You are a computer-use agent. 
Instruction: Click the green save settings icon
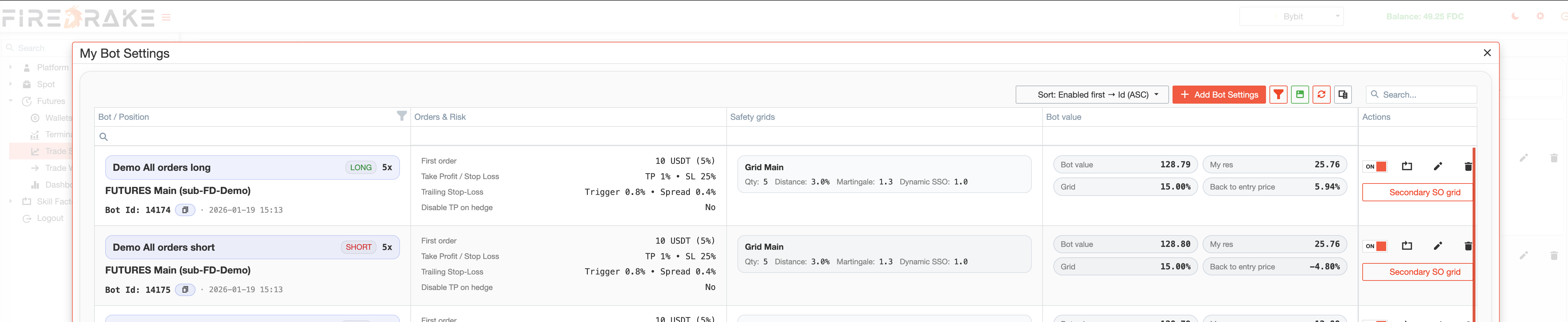[1300, 94]
